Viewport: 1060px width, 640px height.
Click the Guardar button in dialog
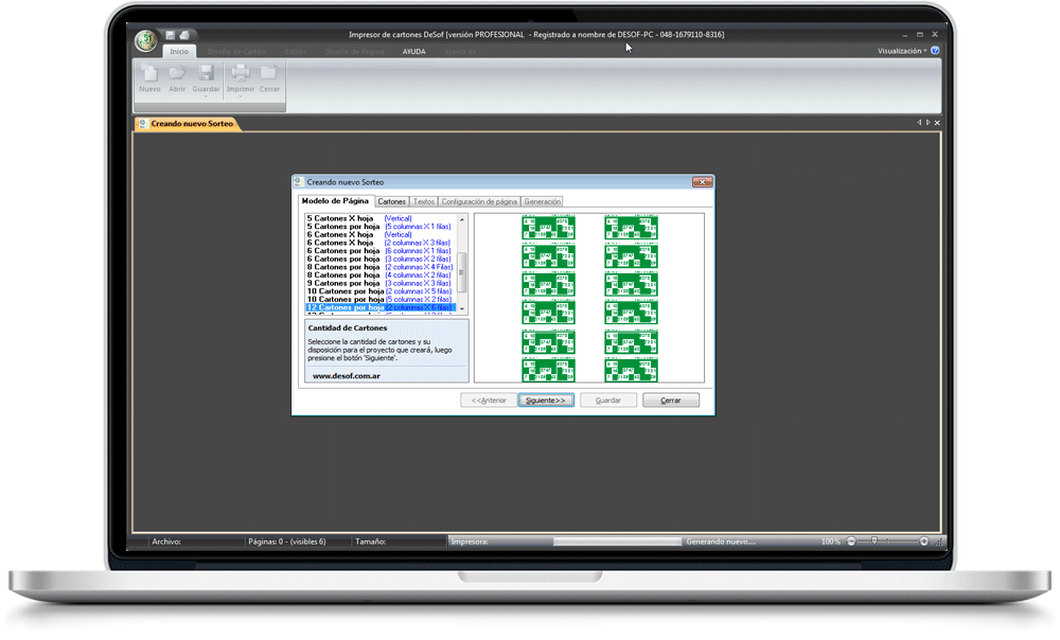pos(608,400)
